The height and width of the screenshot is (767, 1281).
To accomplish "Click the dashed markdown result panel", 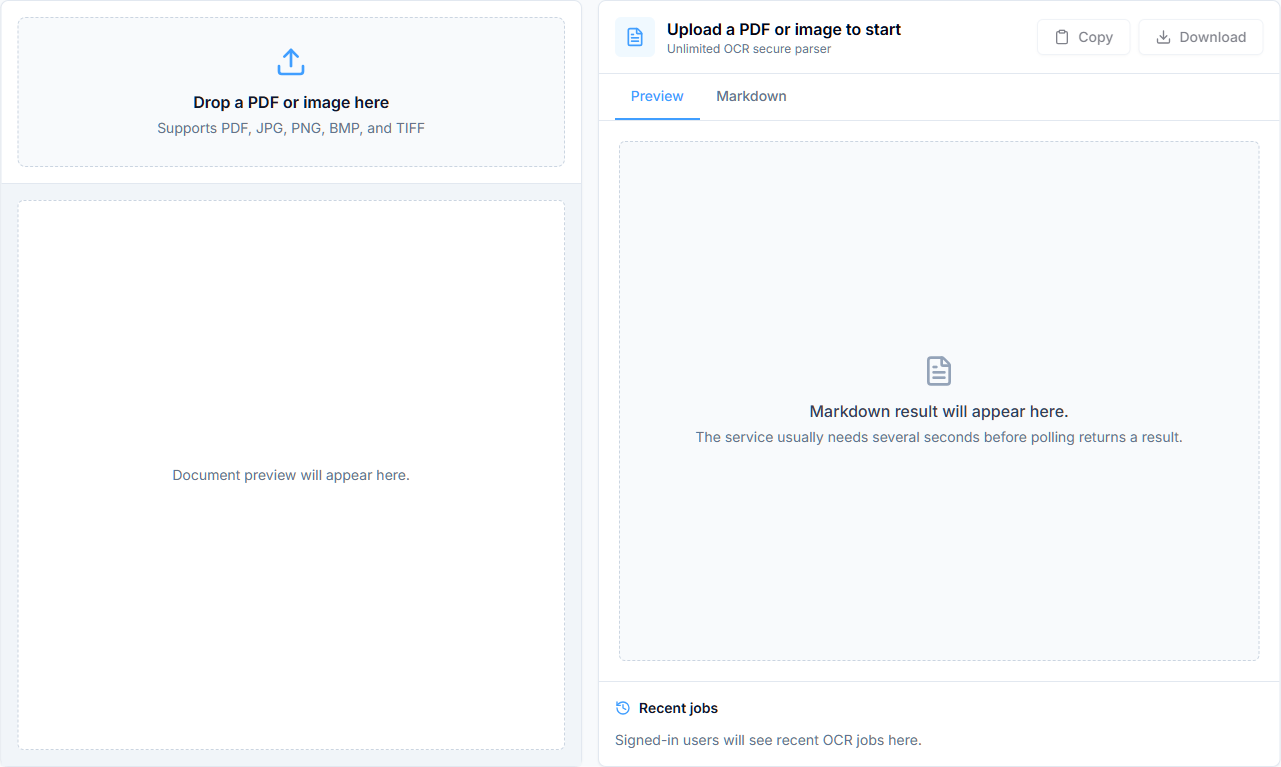I will pyautogui.click(x=939, y=401).
